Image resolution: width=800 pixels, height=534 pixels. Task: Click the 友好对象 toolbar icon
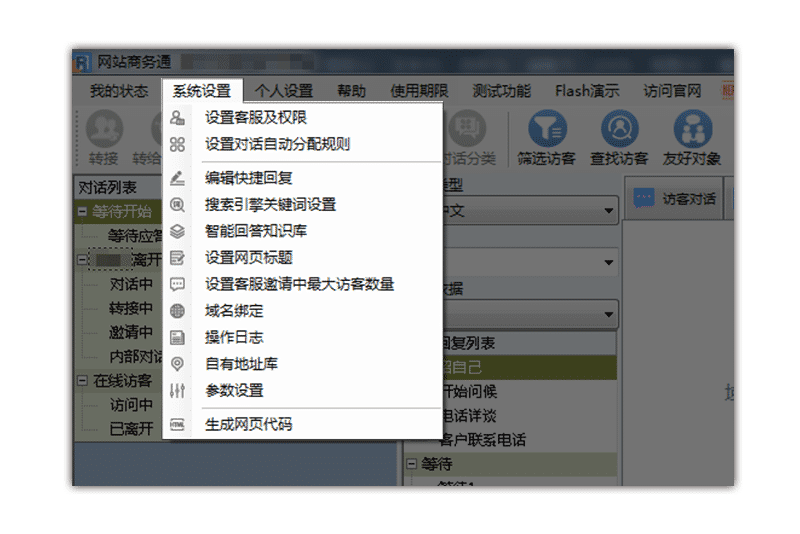(692, 128)
